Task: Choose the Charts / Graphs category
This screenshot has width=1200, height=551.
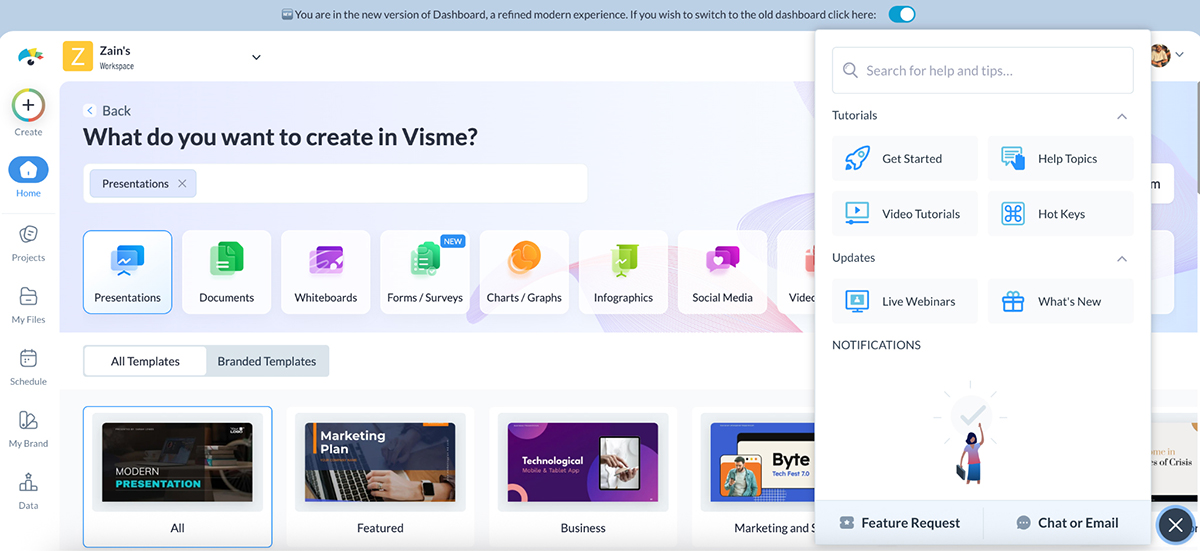Action: click(x=524, y=271)
